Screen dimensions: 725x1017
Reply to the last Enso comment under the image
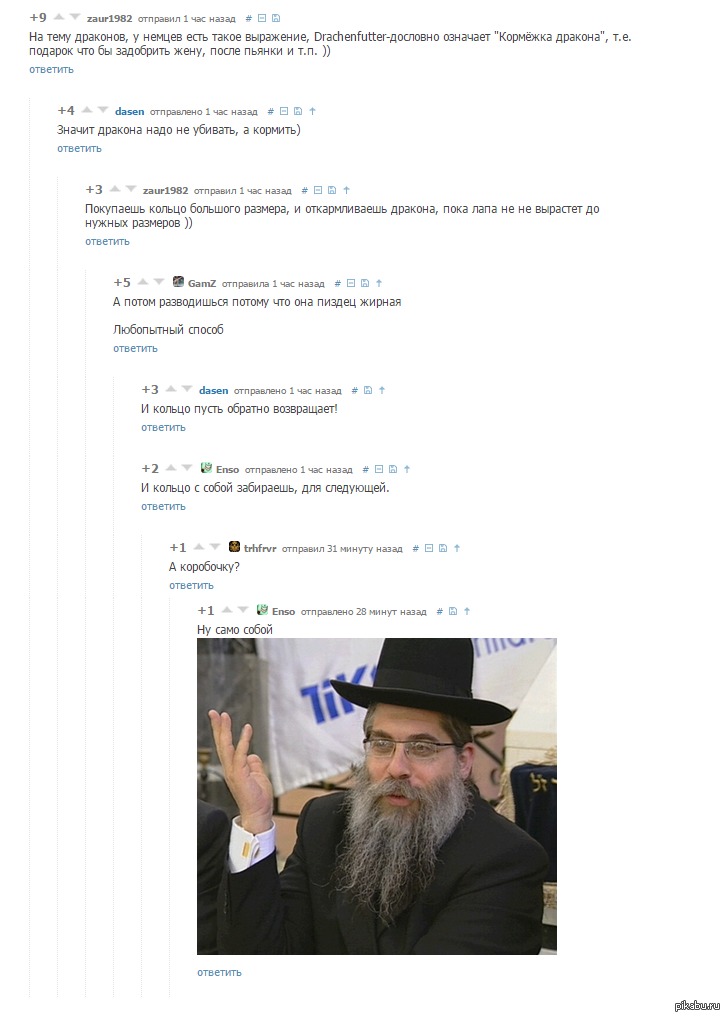(x=219, y=972)
